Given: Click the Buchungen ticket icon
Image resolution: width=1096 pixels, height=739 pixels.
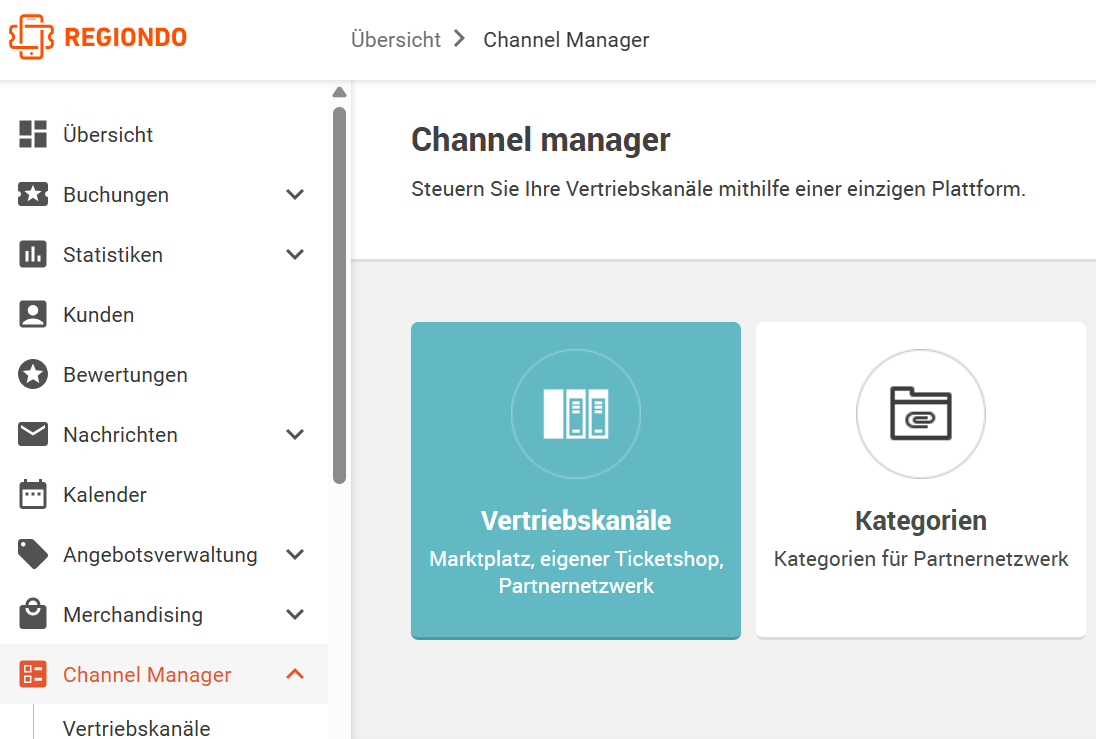Looking at the screenshot, I should (33, 194).
